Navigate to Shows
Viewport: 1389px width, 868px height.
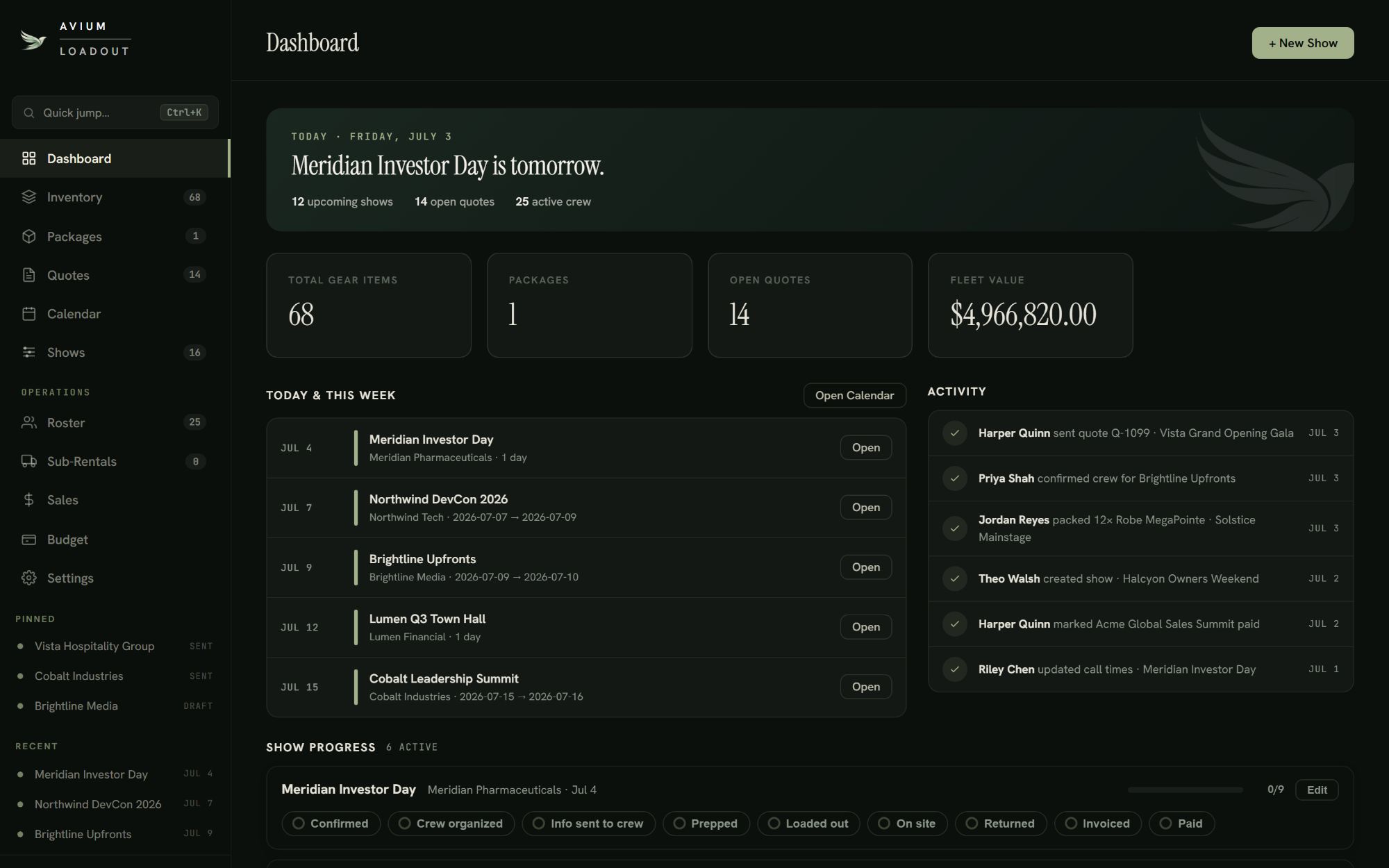click(x=115, y=352)
